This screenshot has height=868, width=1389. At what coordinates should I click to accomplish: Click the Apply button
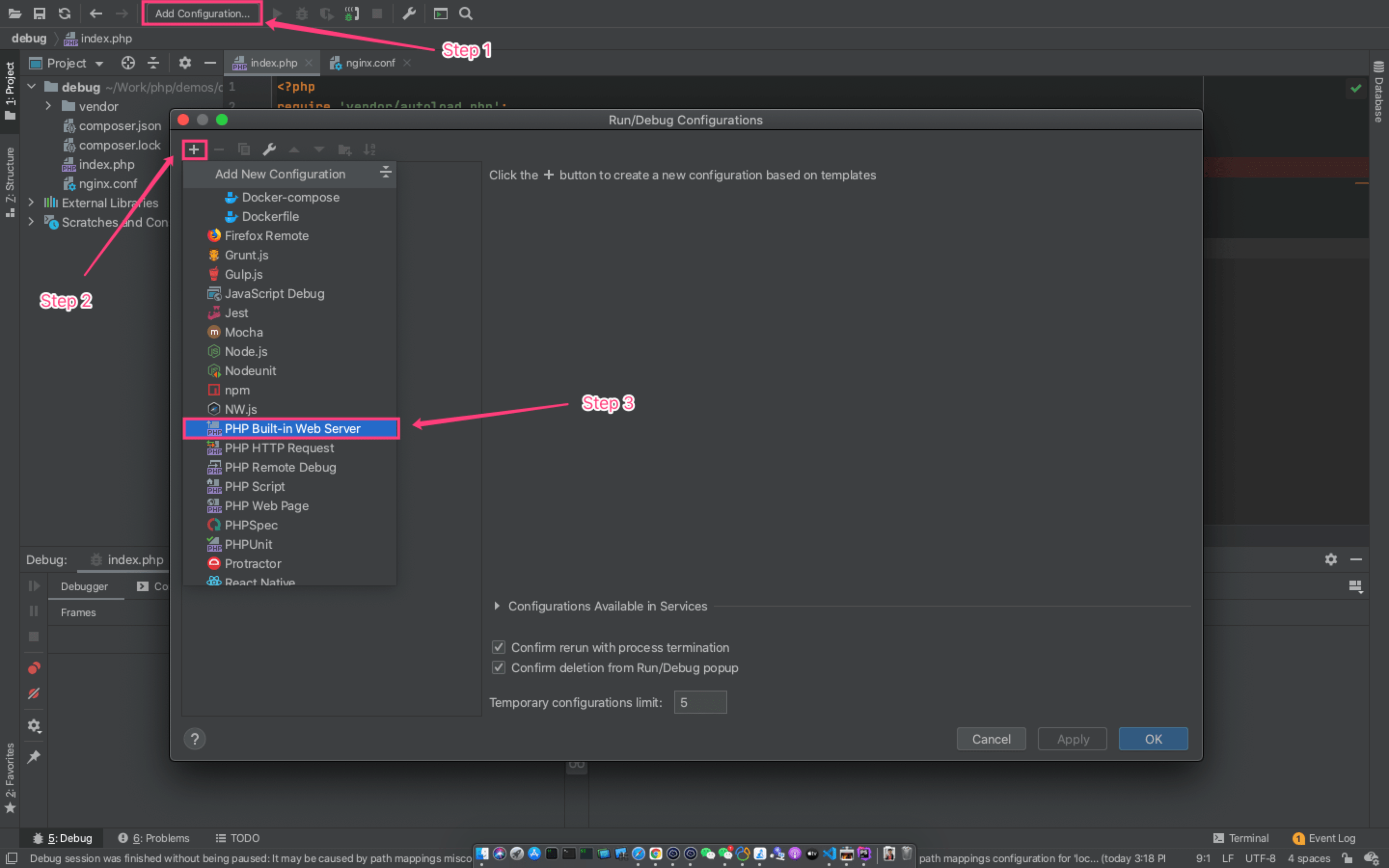point(1072,738)
